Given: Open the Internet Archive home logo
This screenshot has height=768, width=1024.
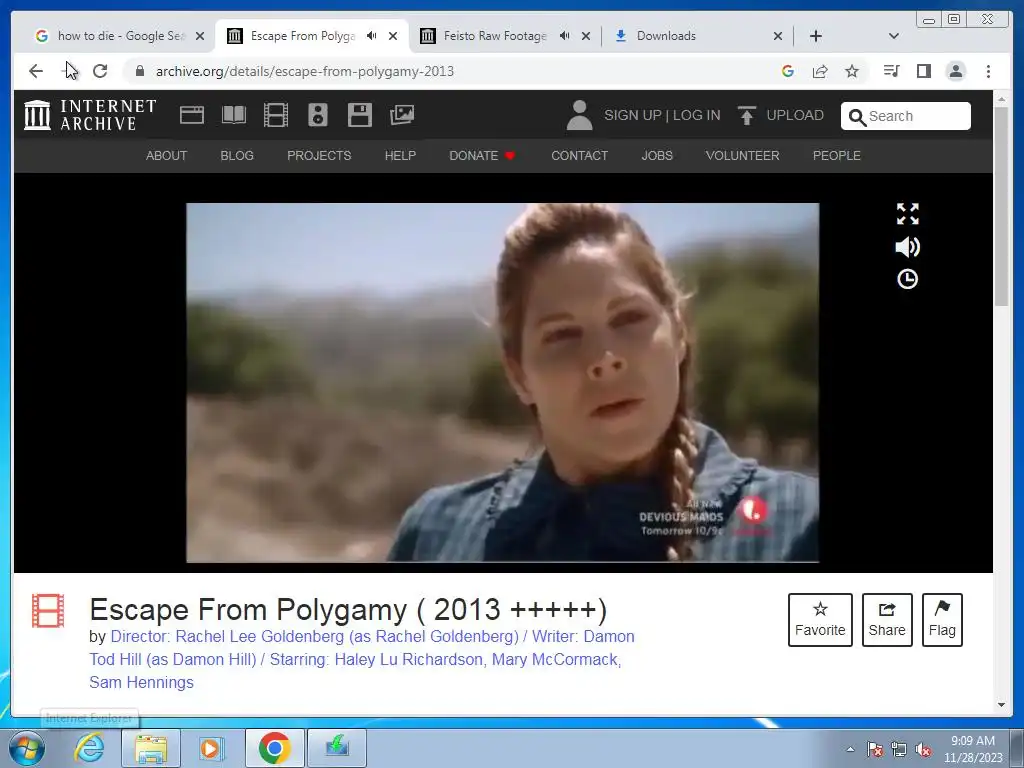Looking at the screenshot, I should [89, 115].
